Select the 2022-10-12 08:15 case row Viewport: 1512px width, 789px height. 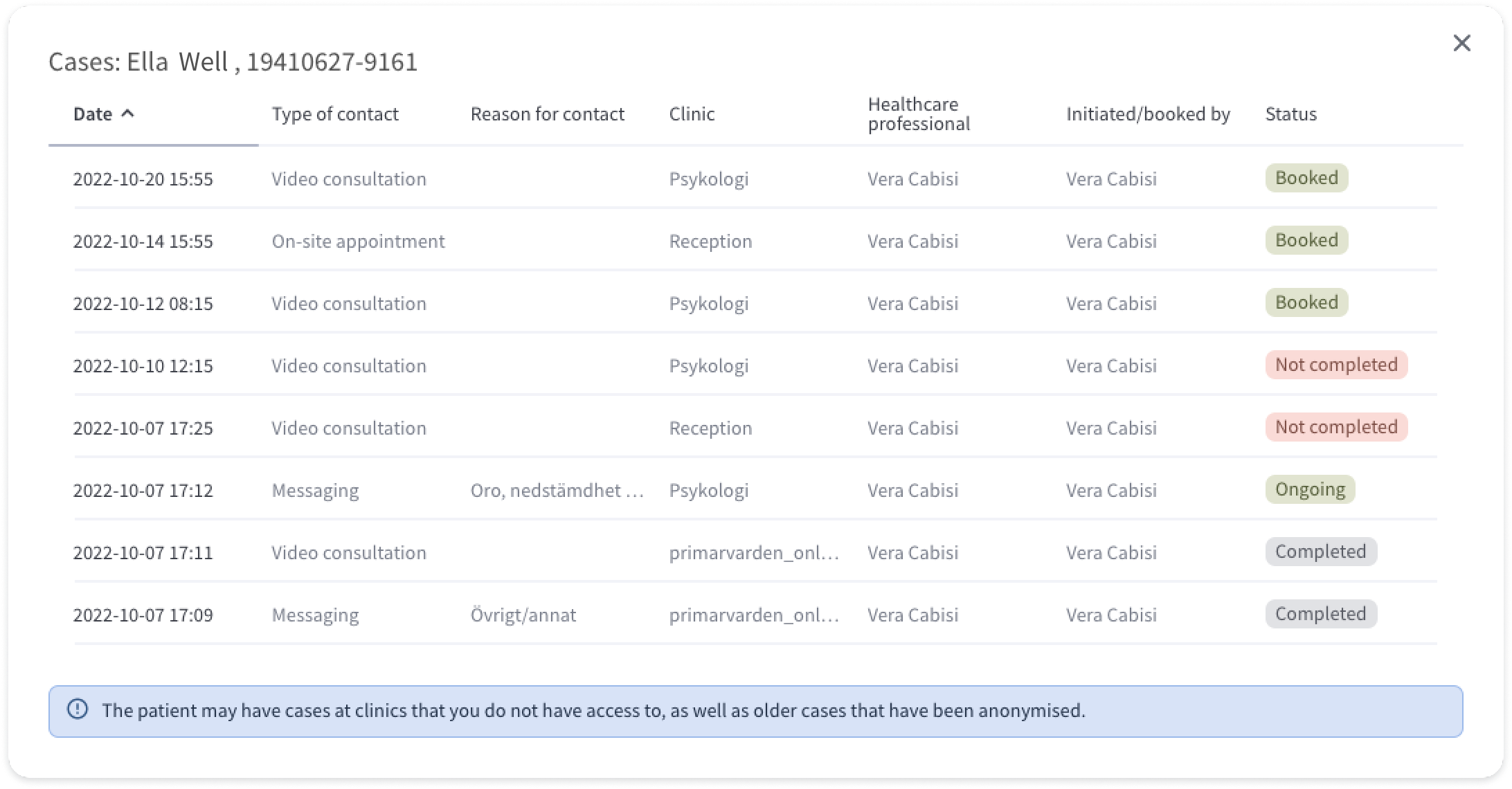(755, 303)
